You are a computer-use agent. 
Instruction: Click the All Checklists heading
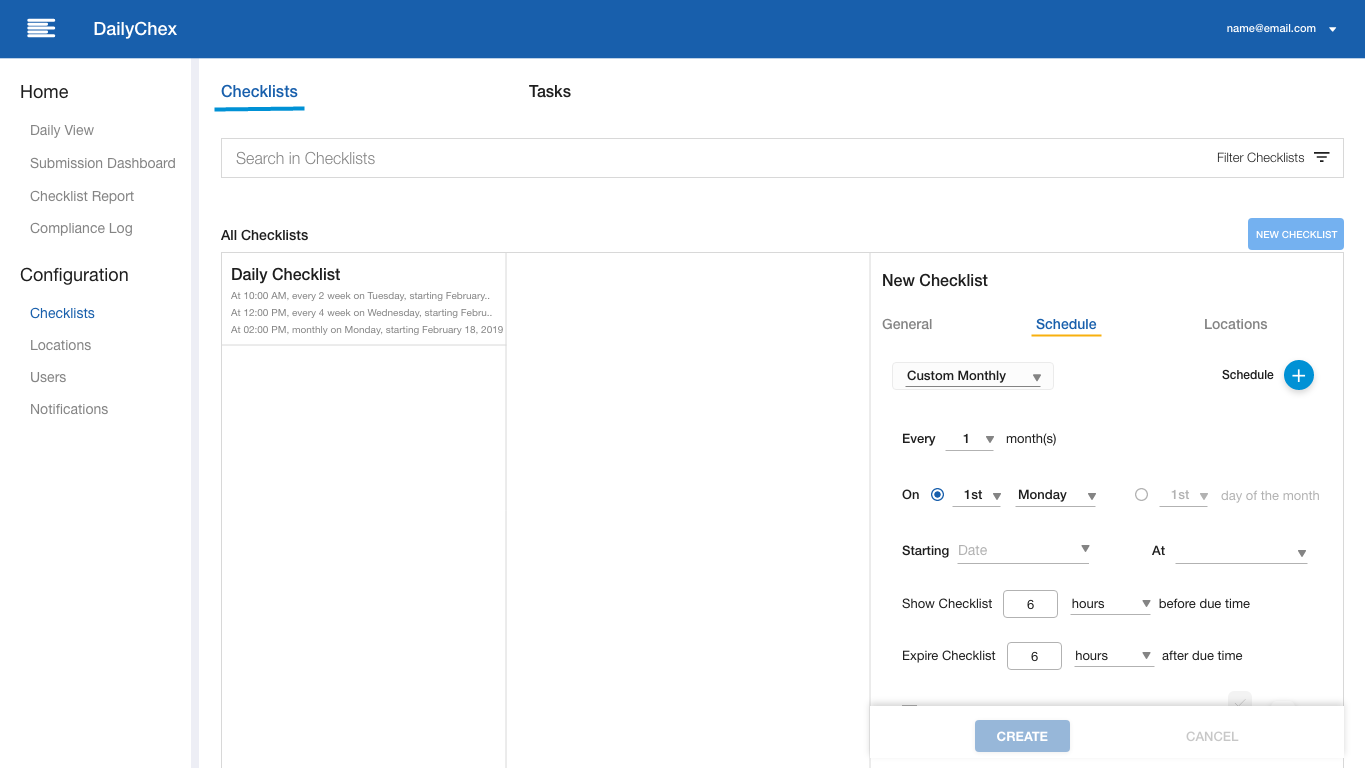tap(264, 235)
